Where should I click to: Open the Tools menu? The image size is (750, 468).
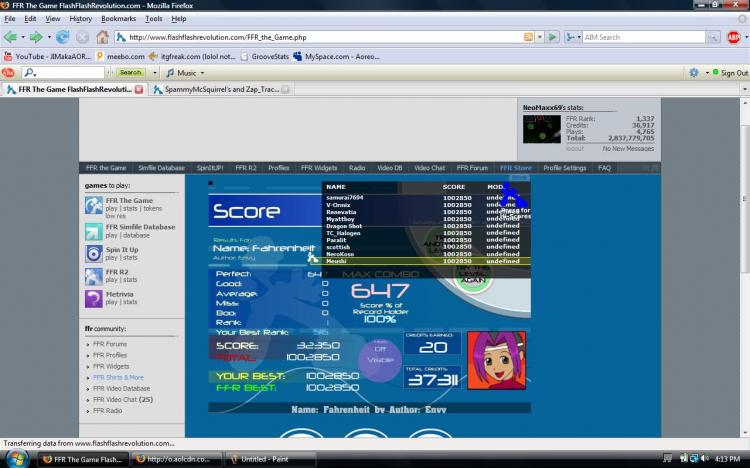coord(154,19)
